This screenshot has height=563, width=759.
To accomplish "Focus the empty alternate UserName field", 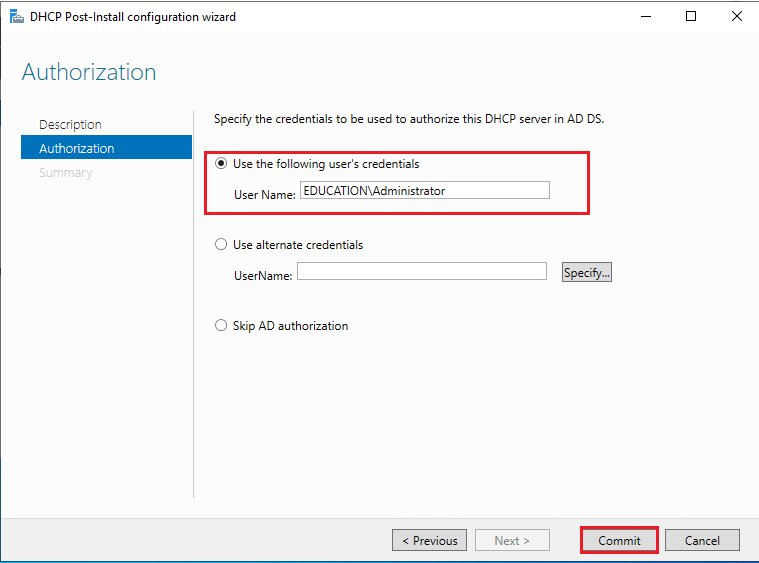I will click(422, 271).
